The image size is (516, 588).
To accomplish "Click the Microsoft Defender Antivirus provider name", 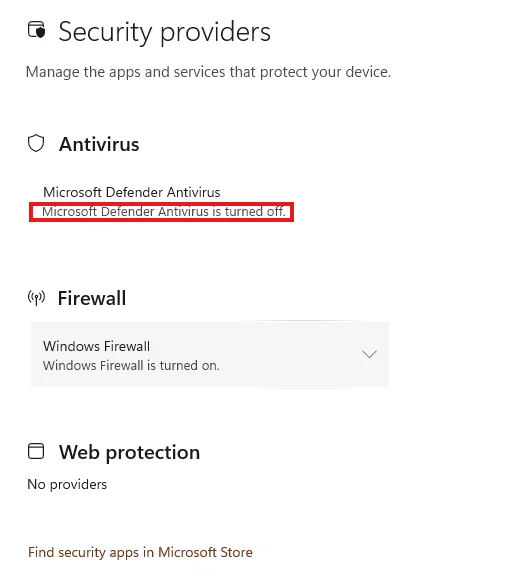I will (132, 192).
